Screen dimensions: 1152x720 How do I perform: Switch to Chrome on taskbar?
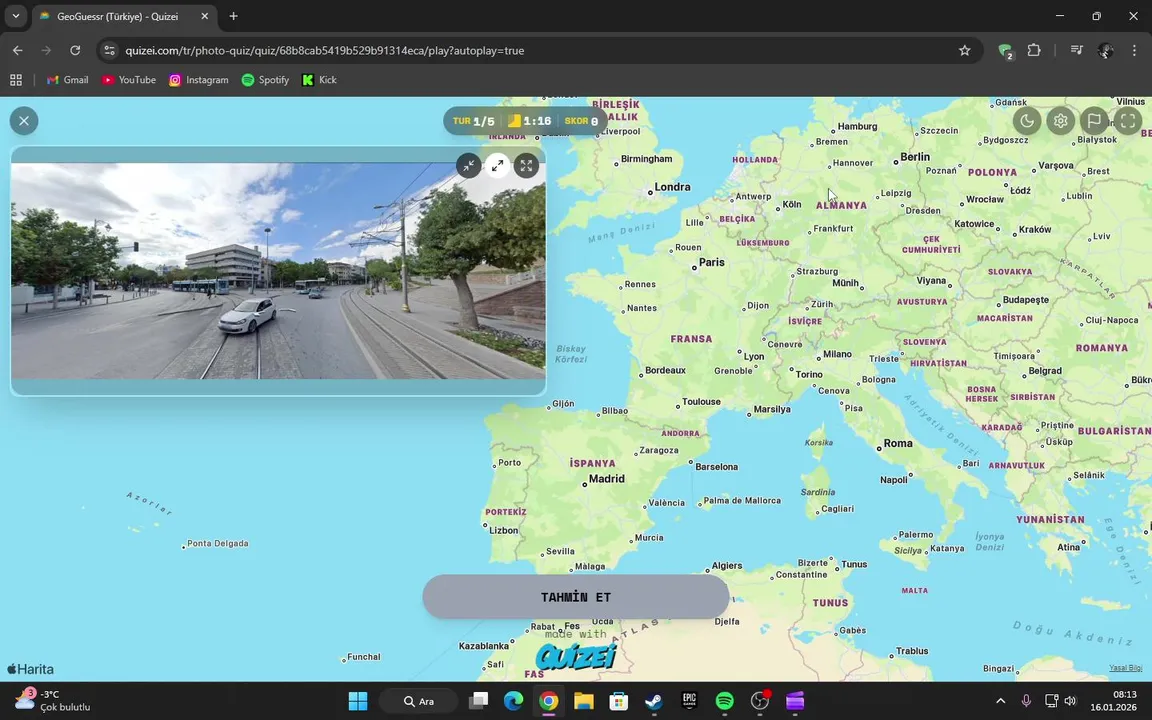click(548, 701)
